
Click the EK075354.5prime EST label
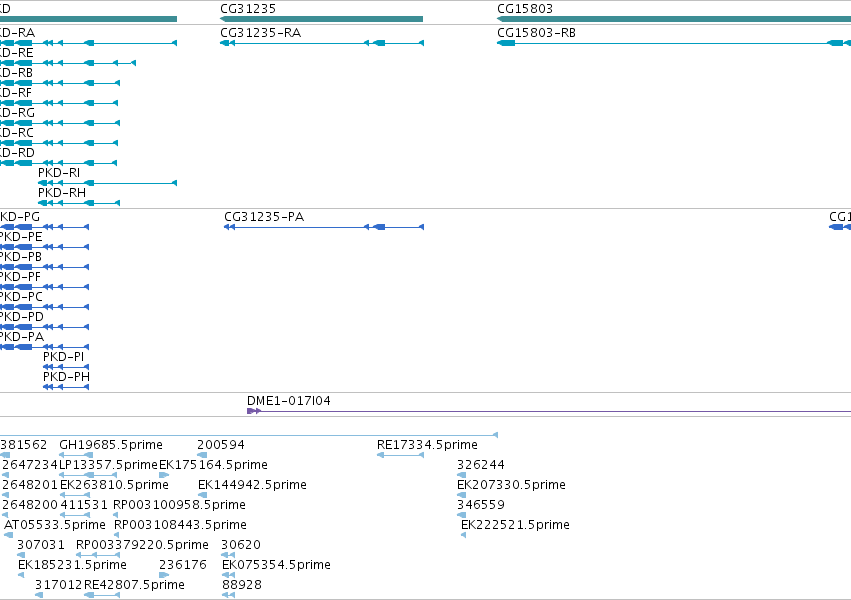coord(276,565)
